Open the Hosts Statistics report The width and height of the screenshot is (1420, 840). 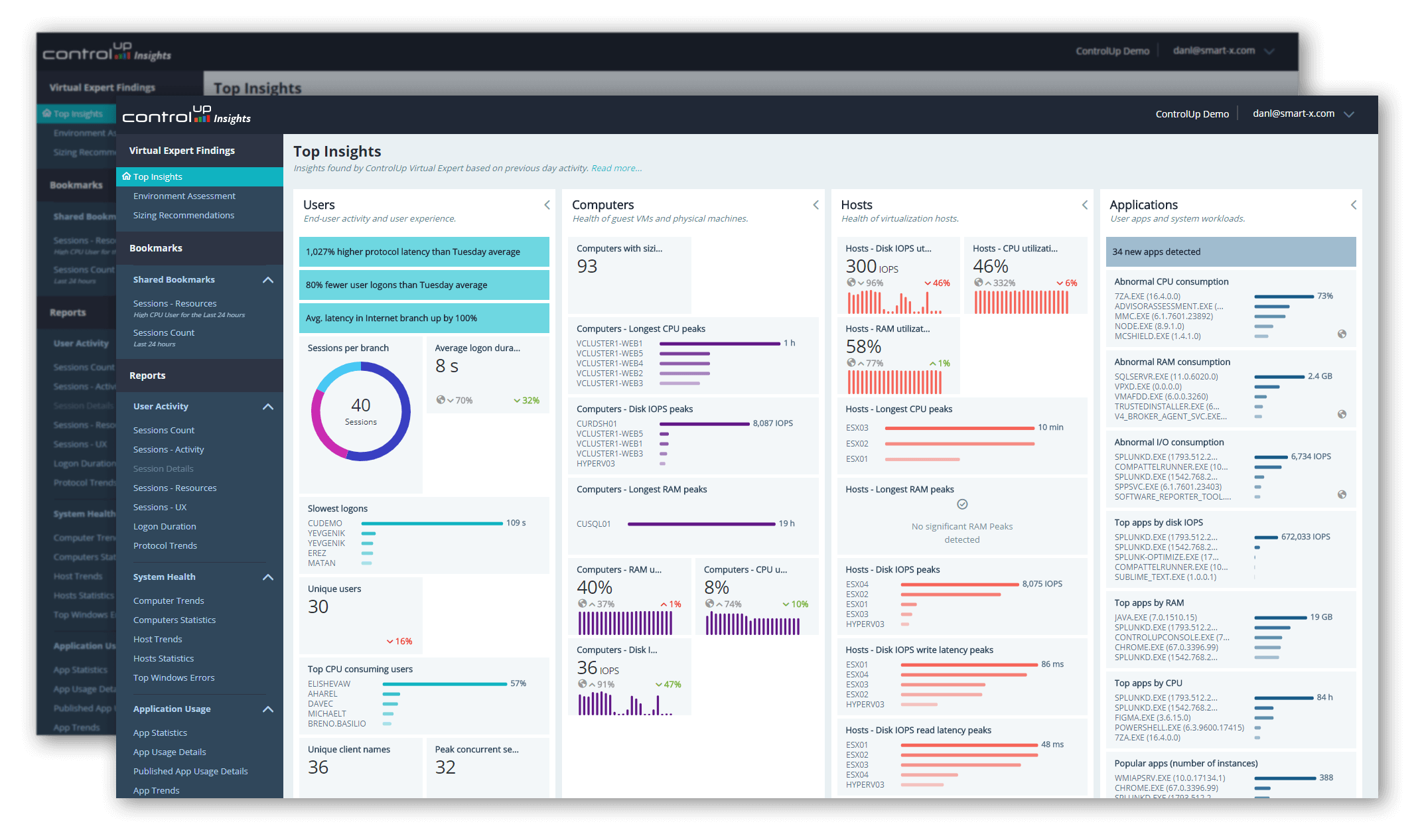point(164,658)
